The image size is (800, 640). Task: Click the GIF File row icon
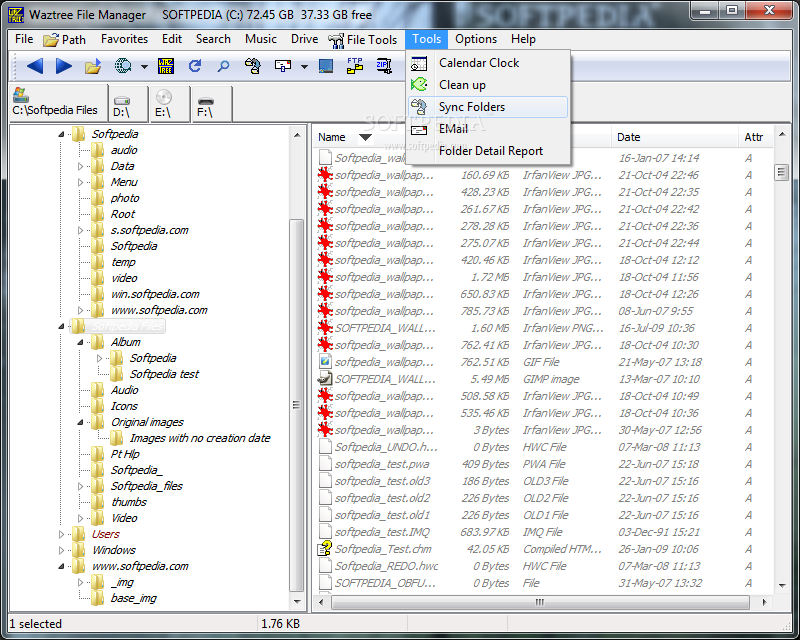tap(324, 362)
